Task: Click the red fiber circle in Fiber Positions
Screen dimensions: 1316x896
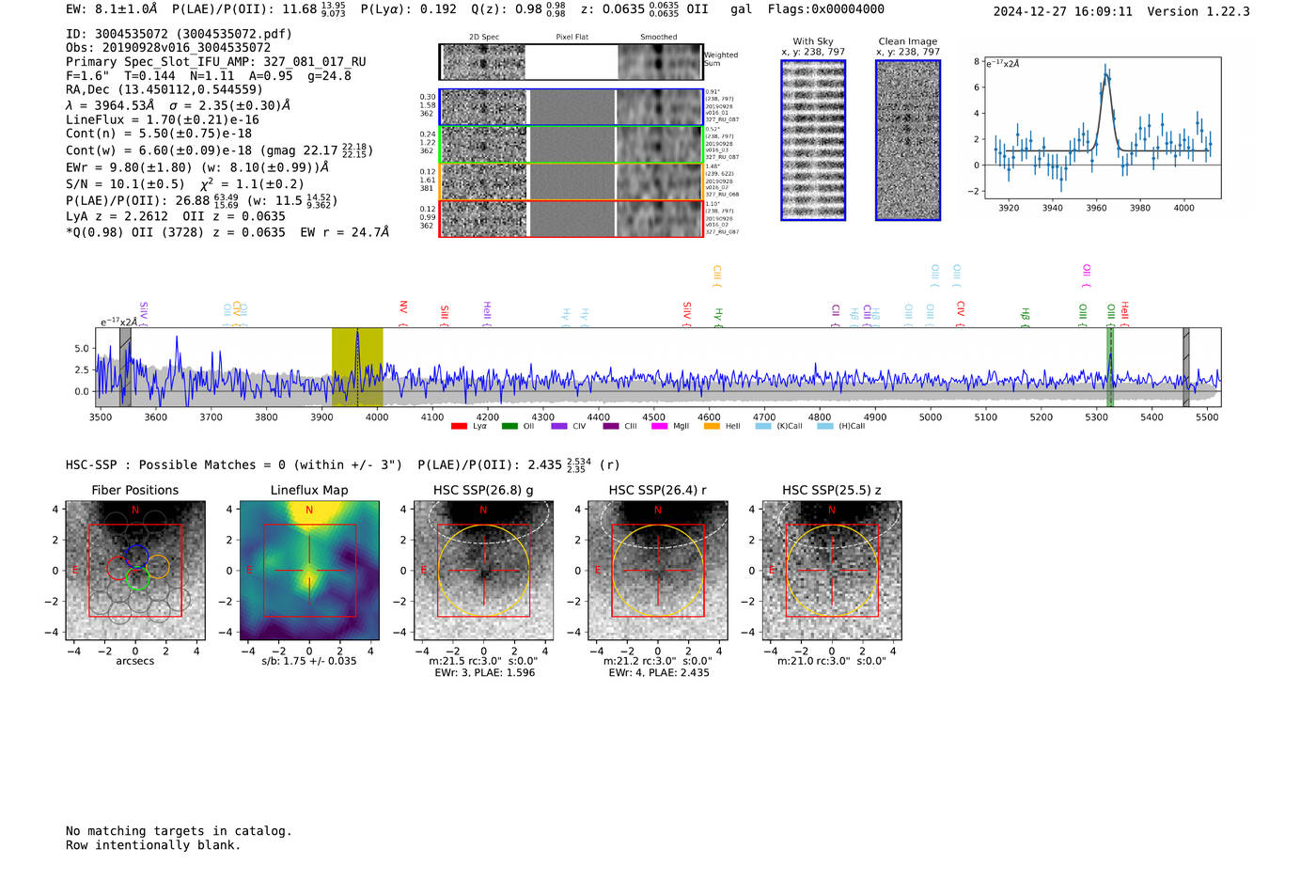Action: [x=119, y=568]
